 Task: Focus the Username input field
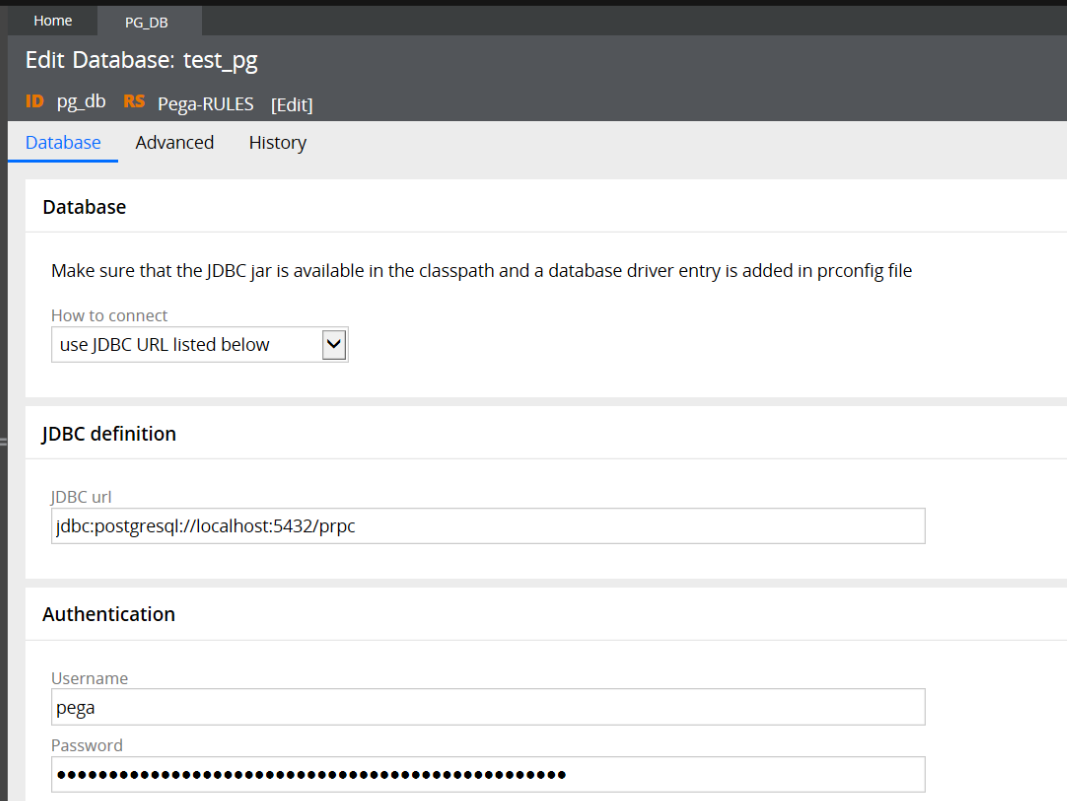pyautogui.click(x=487, y=707)
